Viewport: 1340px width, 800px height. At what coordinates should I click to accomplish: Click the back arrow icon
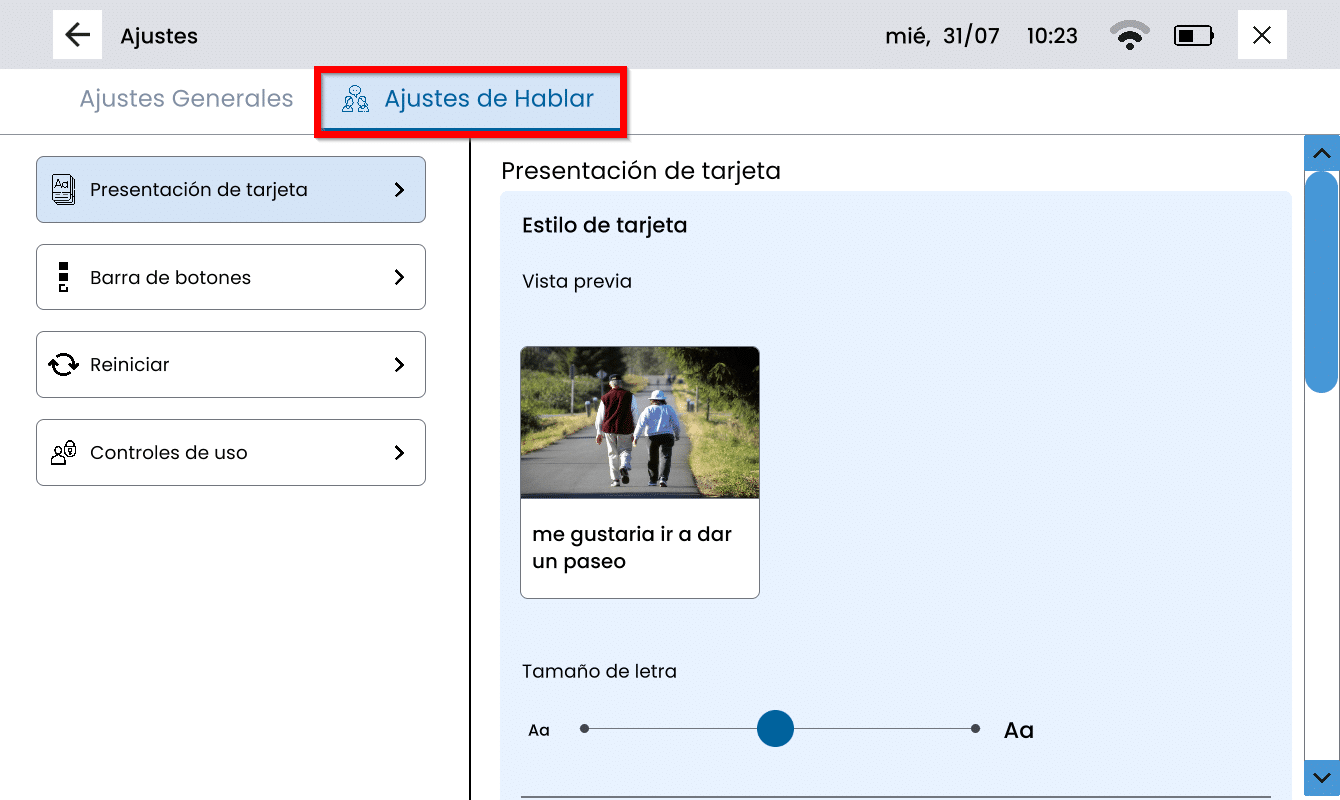pos(77,35)
